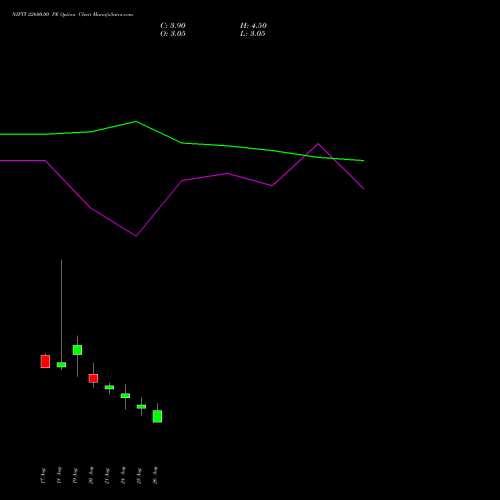Click the chart title mentioning NIFTY PE Option

click(x=72, y=14)
